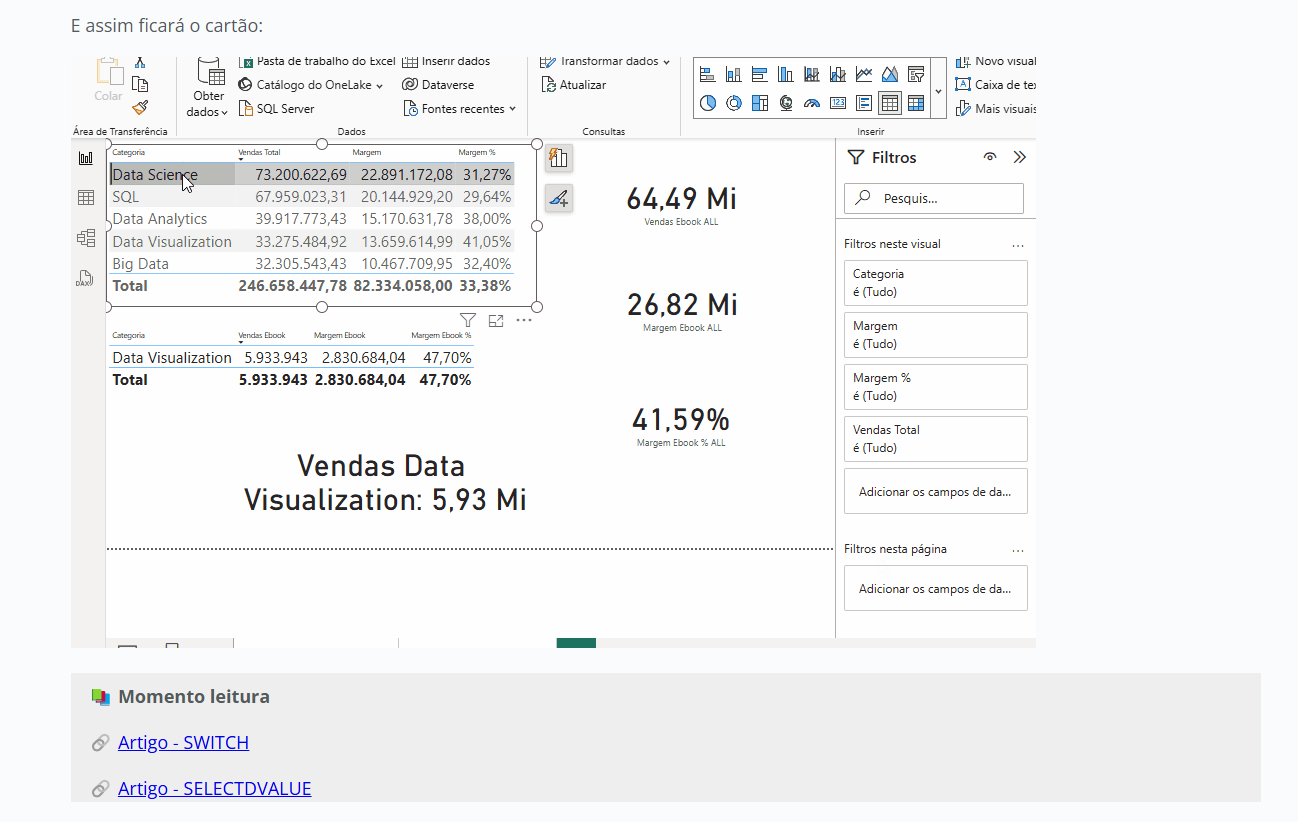Click Caixa de texto button
Screen dimensions: 1298x822
click(x=996, y=85)
